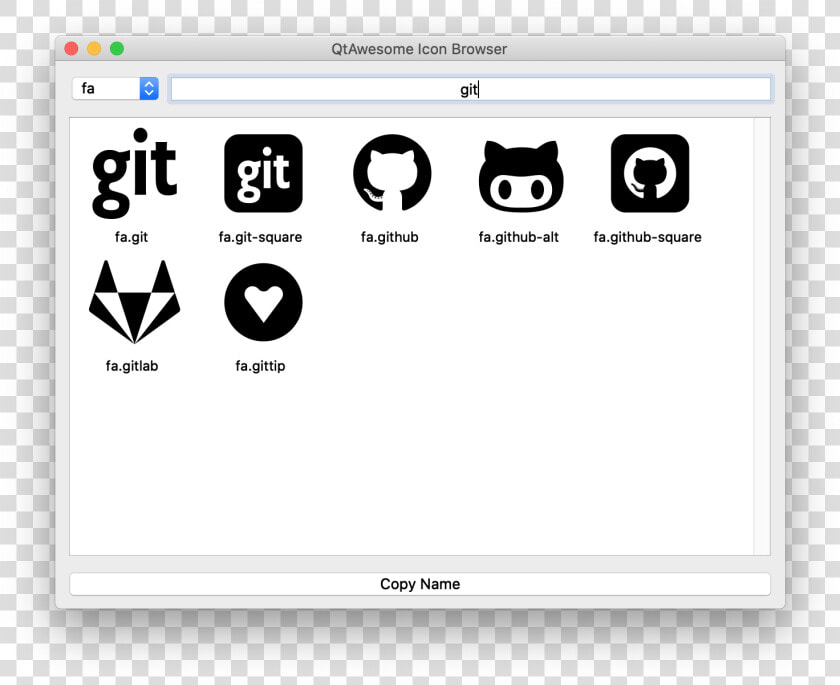Click the fa.github-alt label
The height and width of the screenshot is (685, 840).
519,237
